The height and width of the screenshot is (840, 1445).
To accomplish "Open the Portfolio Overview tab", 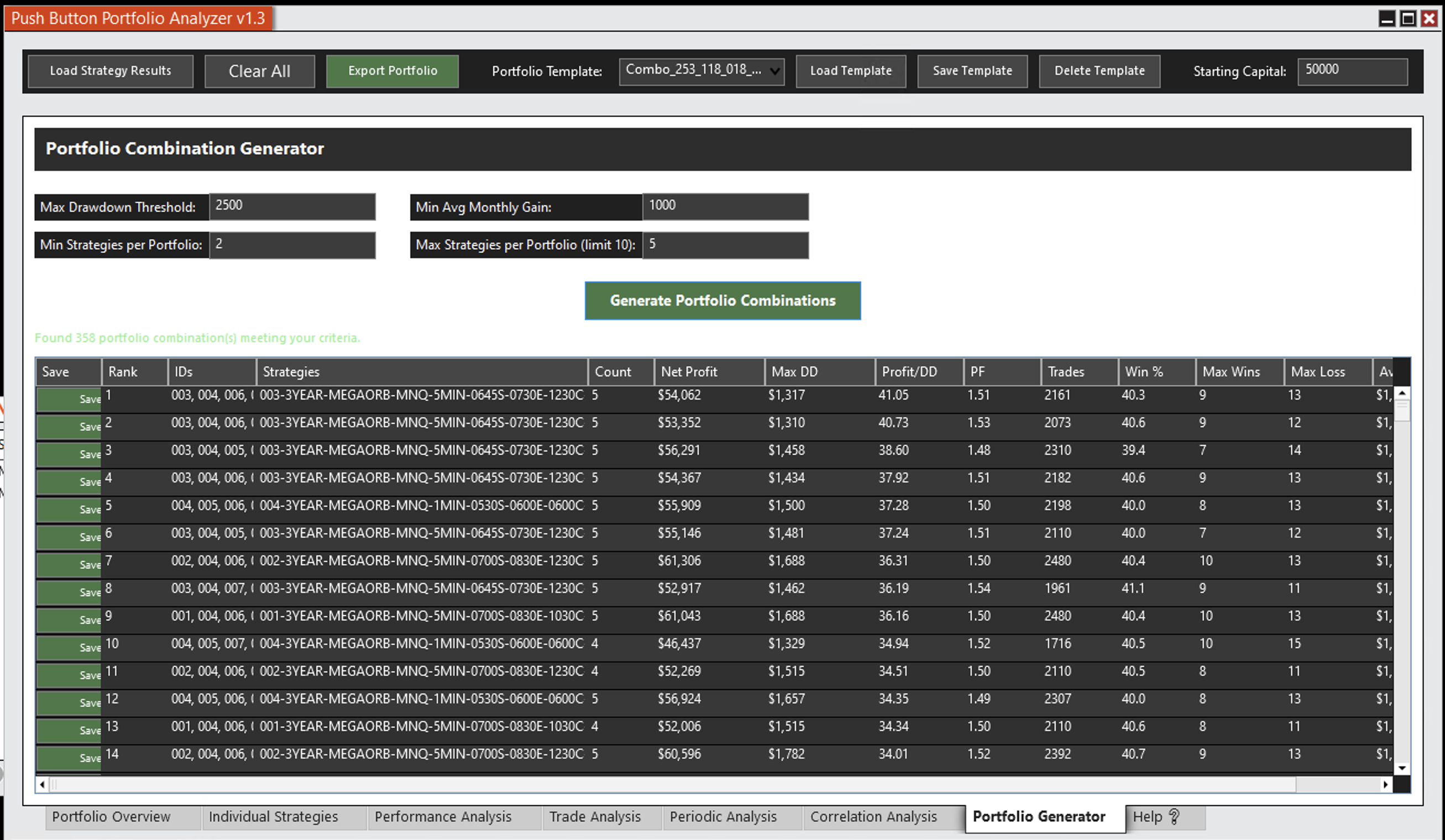I will pos(111,816).
